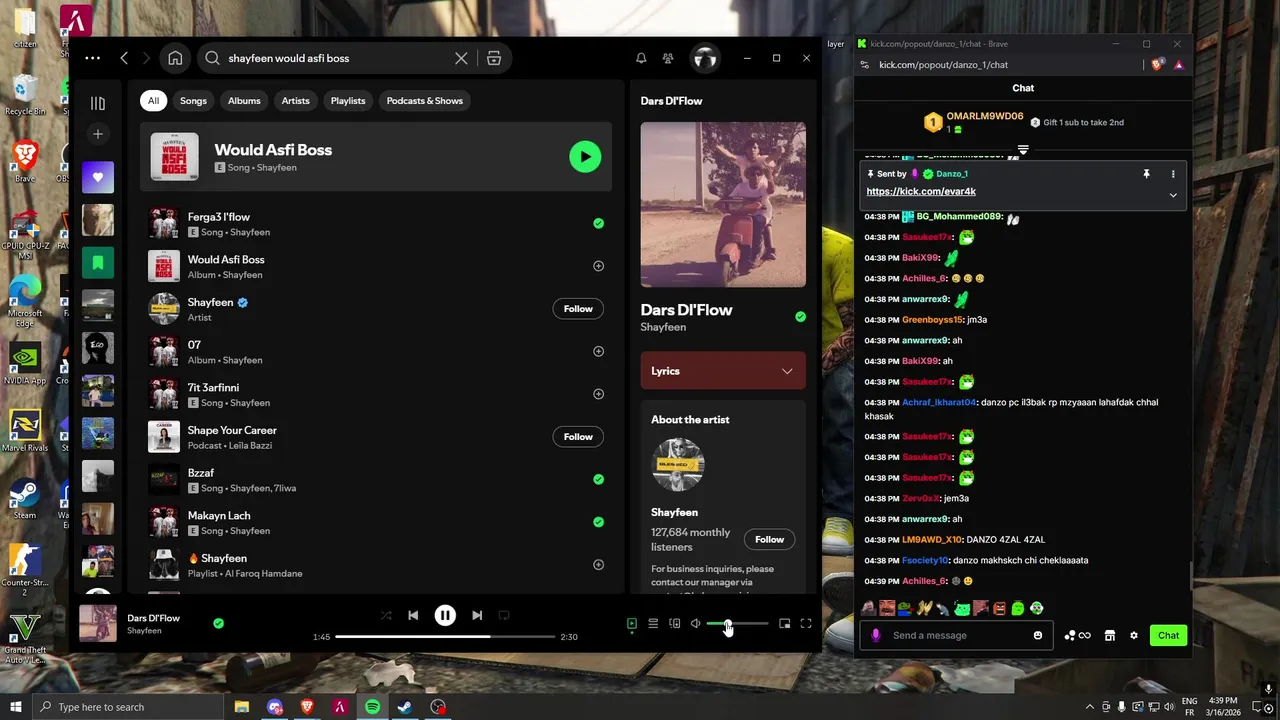
Task: Open Kick chat settings gear
Action: (1134, 635)
